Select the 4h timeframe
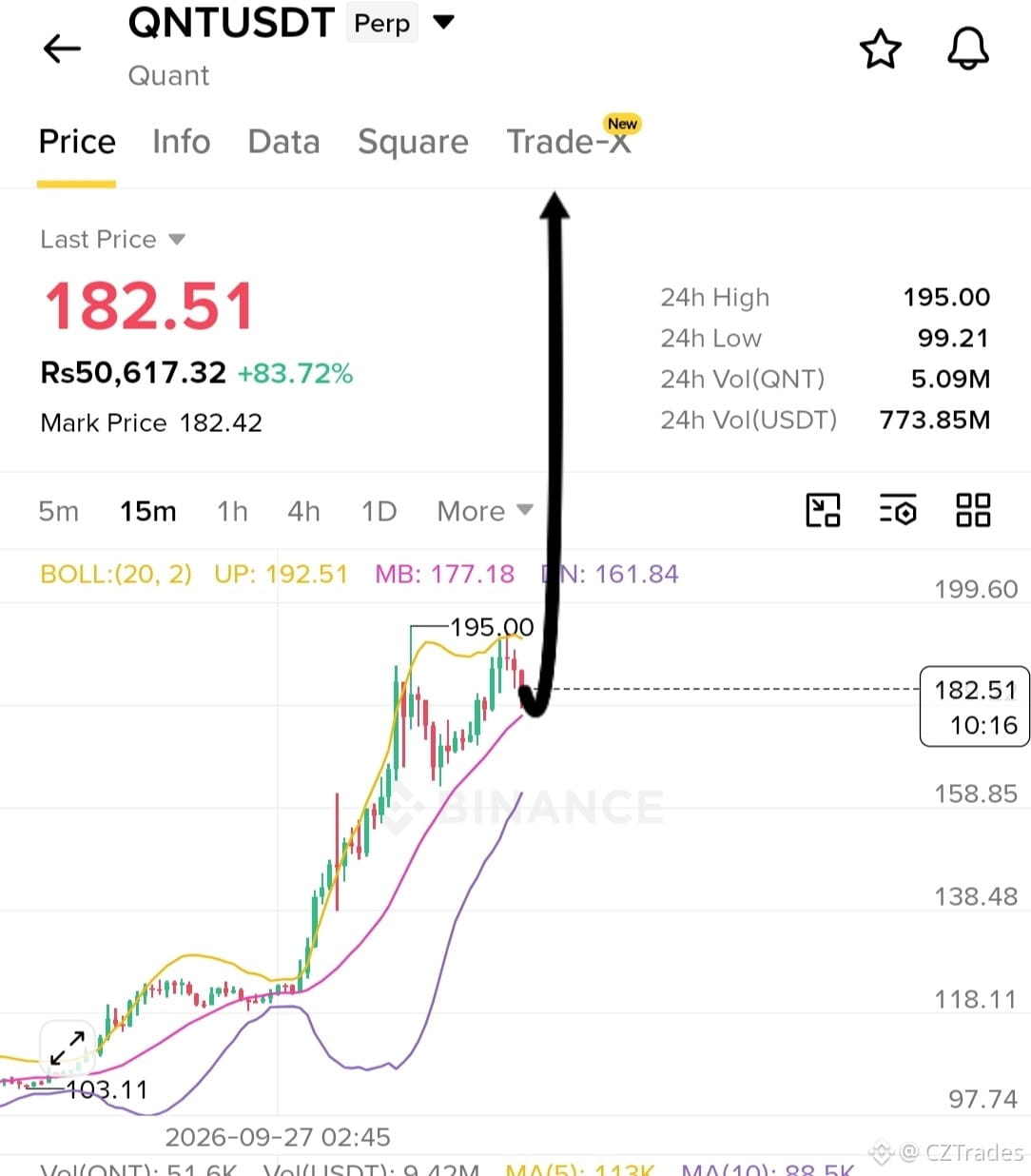 (303, 511)
